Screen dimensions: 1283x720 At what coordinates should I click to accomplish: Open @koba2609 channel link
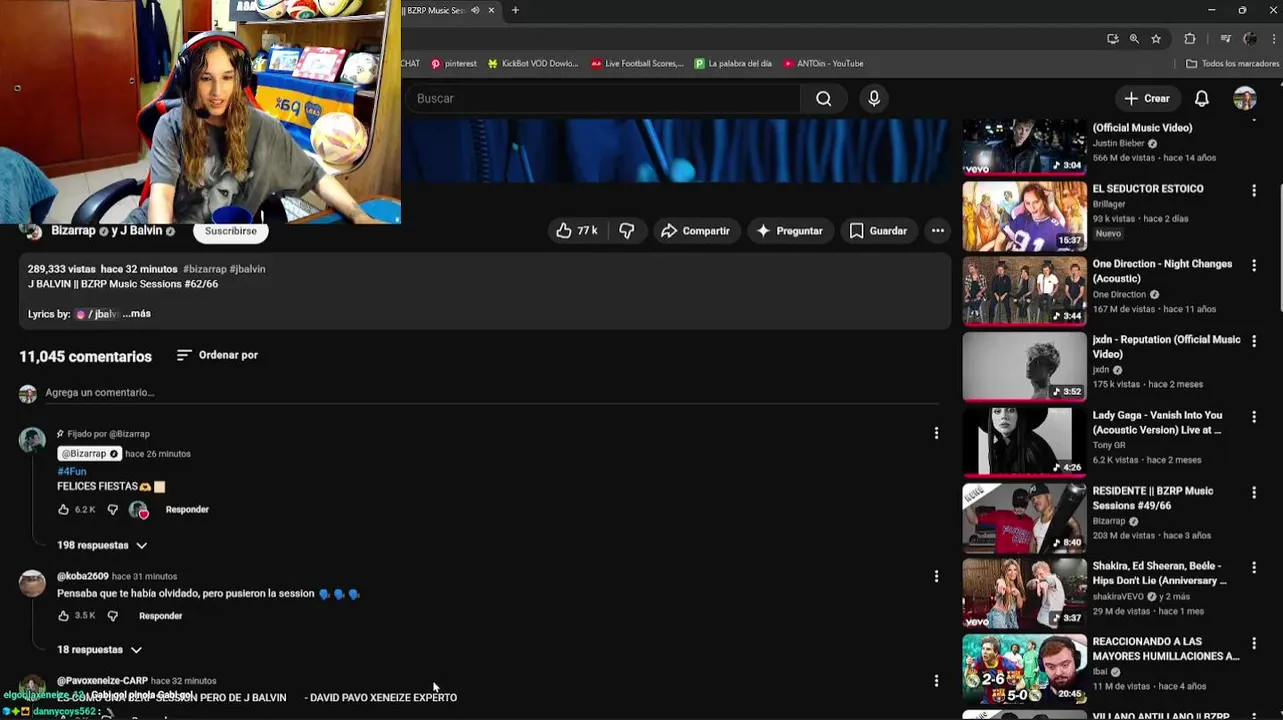[x=82, y=576]
